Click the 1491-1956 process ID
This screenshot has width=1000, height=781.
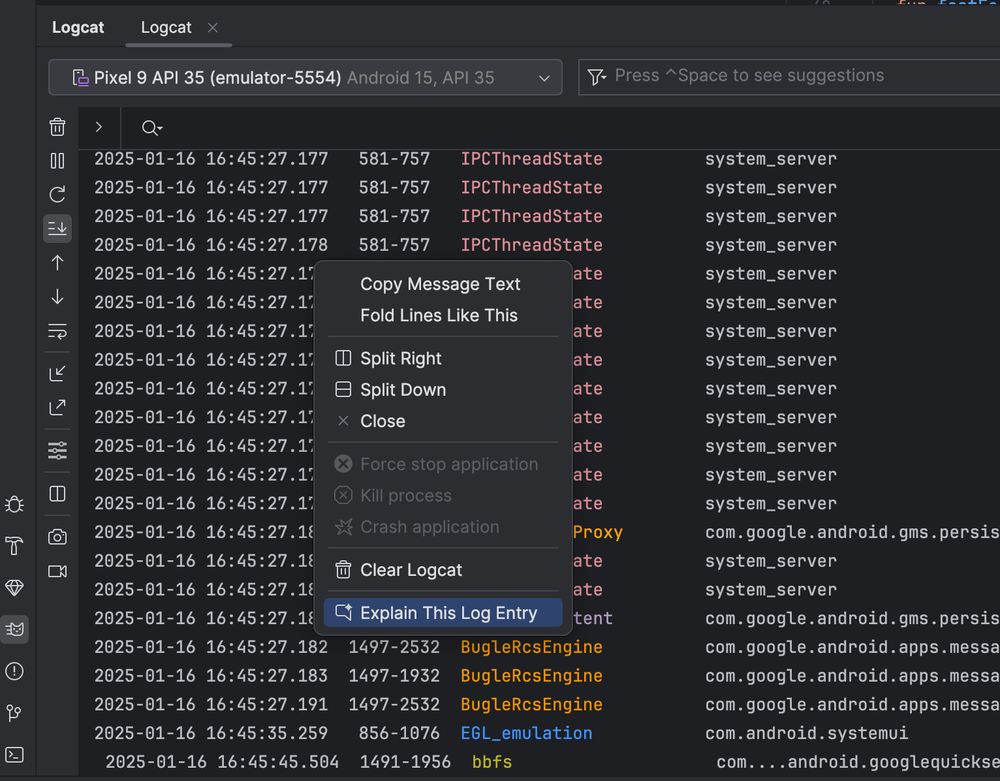[x=405, y=762]
